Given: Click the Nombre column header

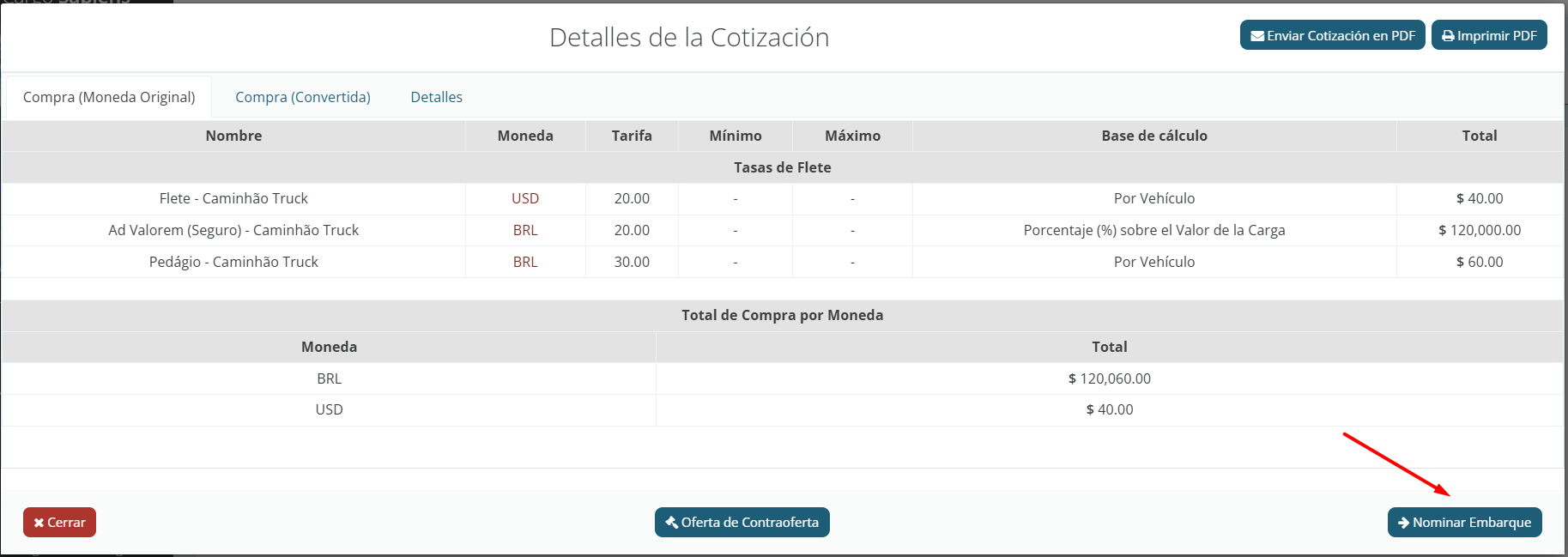Looking at the screenshot, I should coord(233,136).
